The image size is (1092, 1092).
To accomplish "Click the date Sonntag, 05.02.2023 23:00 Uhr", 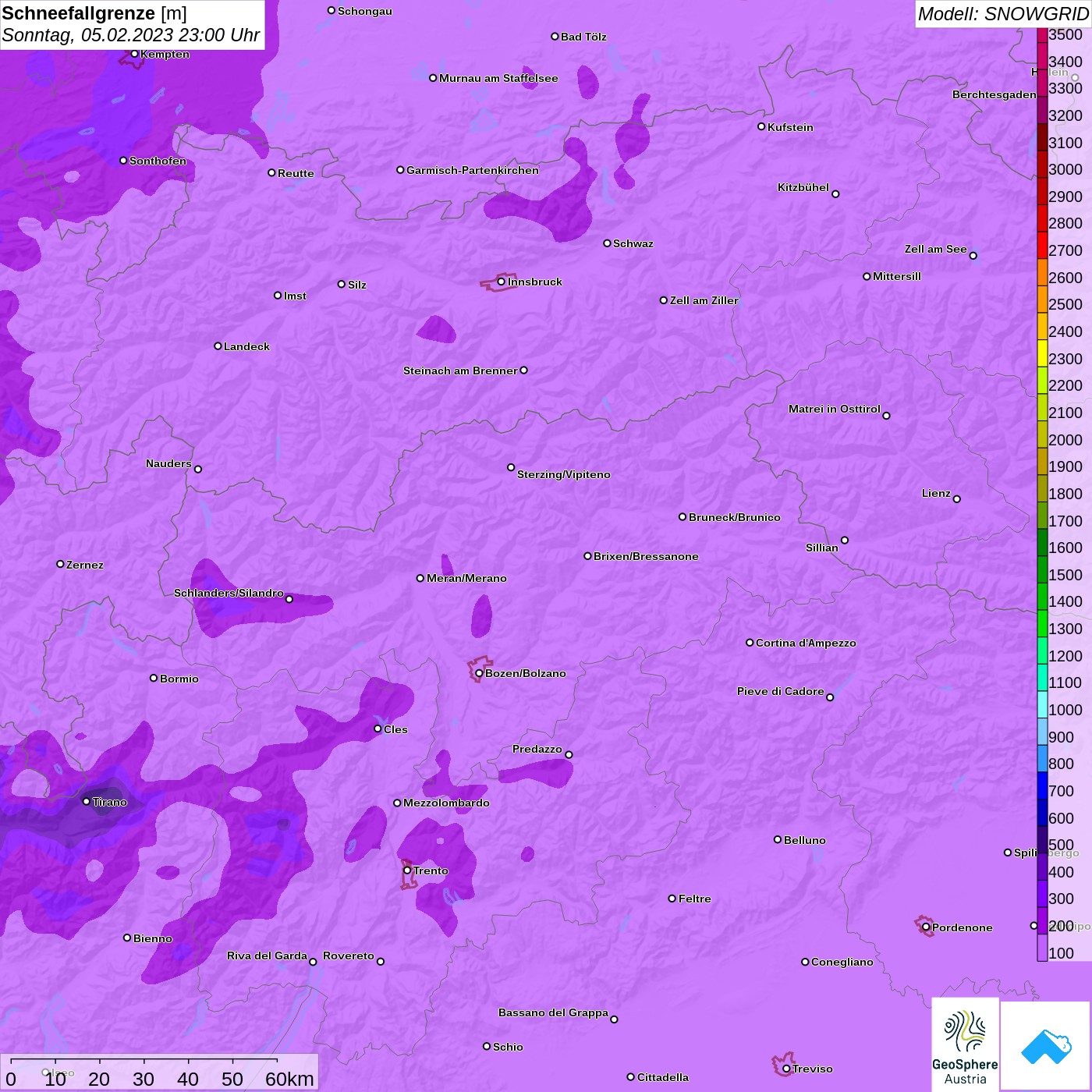I will tap(131, 35).
